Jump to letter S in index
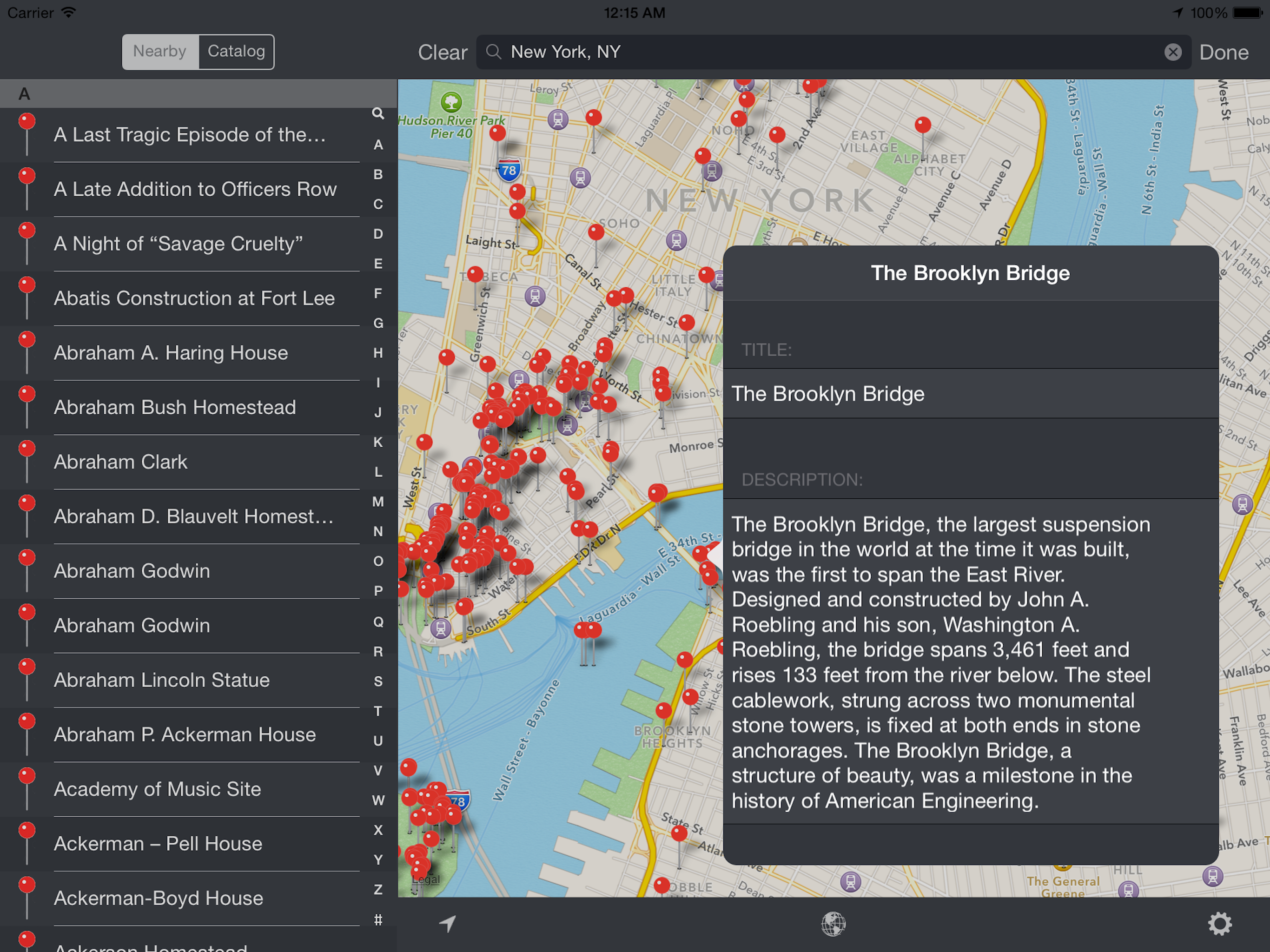 click(x=378, y=681)
